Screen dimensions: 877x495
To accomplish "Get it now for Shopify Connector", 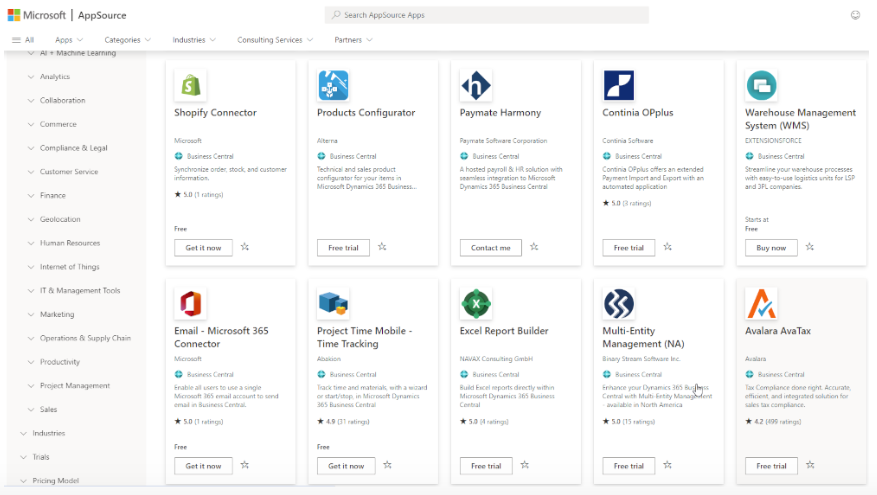I will tap(204, 248).
